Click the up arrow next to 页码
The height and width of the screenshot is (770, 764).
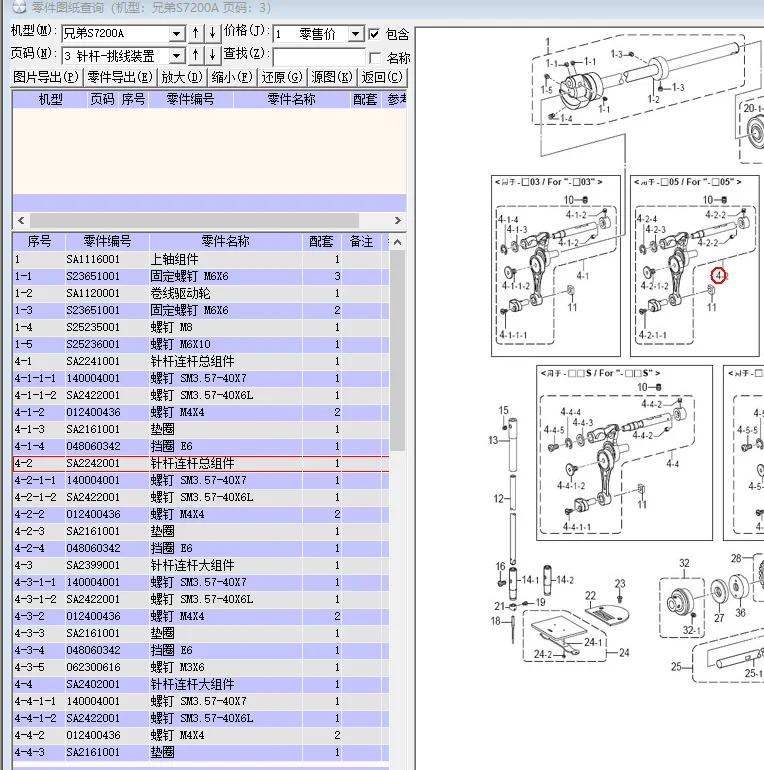[196, 55]
